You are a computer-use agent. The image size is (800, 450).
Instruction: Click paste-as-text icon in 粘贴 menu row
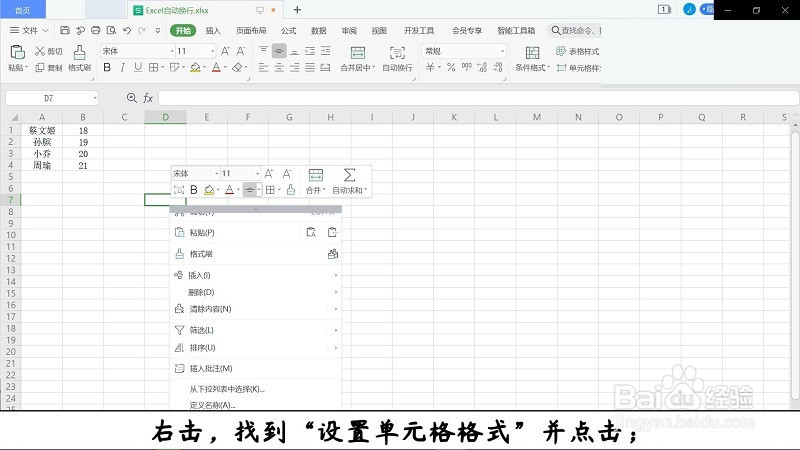pyautogui.click(x=311, y=233)
